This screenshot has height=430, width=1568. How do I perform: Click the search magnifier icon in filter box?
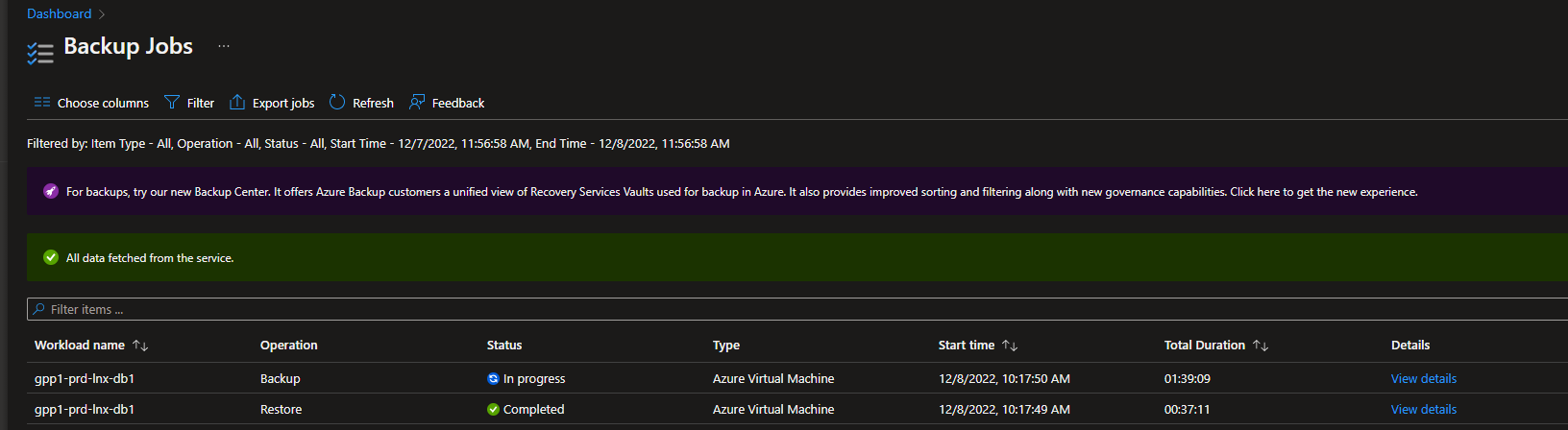pyautogui.click(x=38, y=309)
